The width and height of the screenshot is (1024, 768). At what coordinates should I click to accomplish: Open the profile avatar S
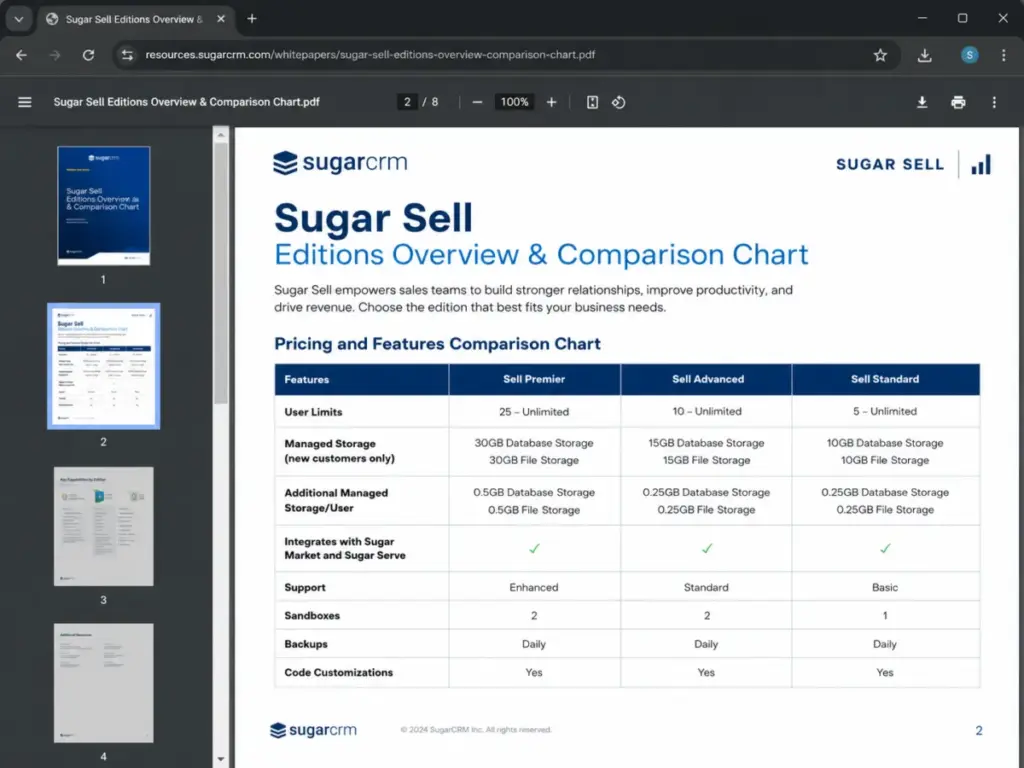(969, 55)
